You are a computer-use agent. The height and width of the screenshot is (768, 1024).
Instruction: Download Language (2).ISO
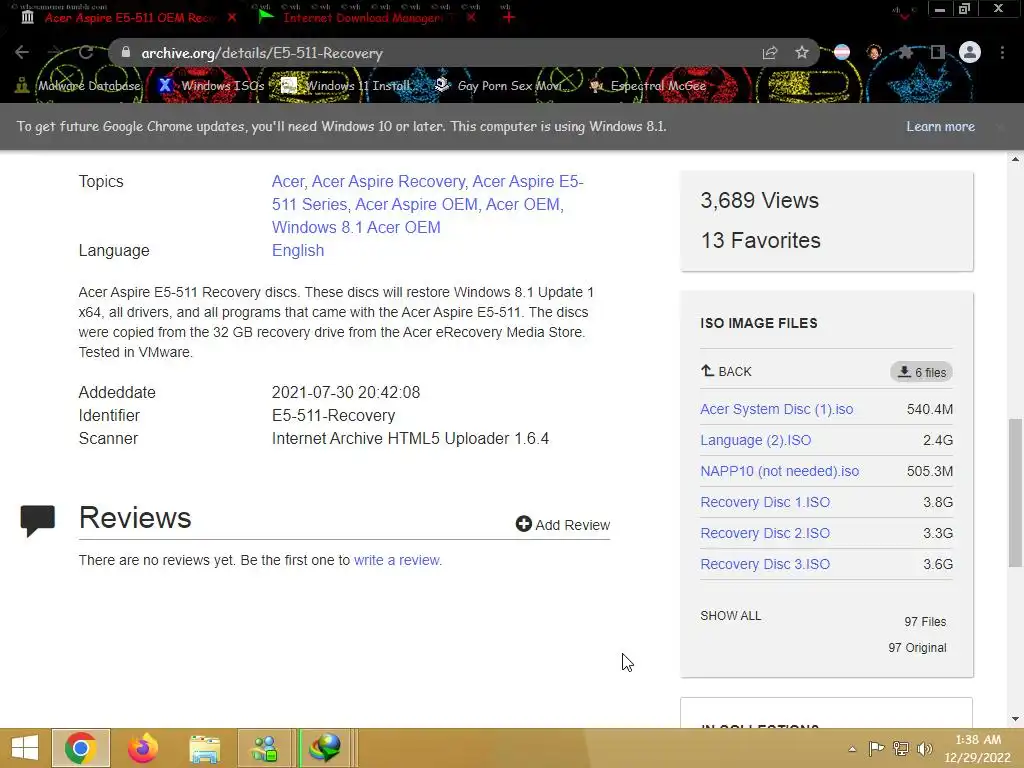[756, 440]
